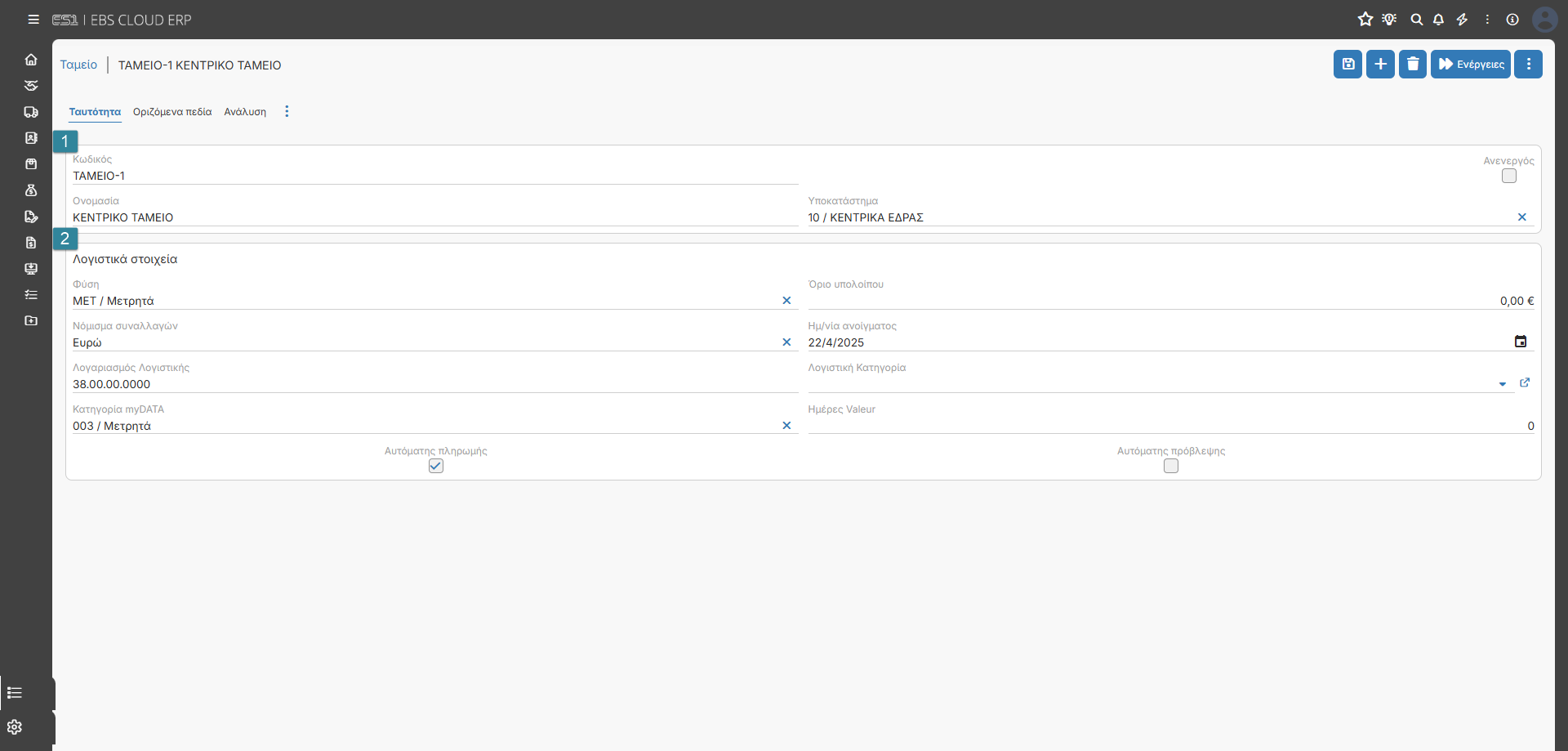Screen dimensions: 1568x751
Task: Open the checklist tasks sidebar icon
Action: coord(31,295)
